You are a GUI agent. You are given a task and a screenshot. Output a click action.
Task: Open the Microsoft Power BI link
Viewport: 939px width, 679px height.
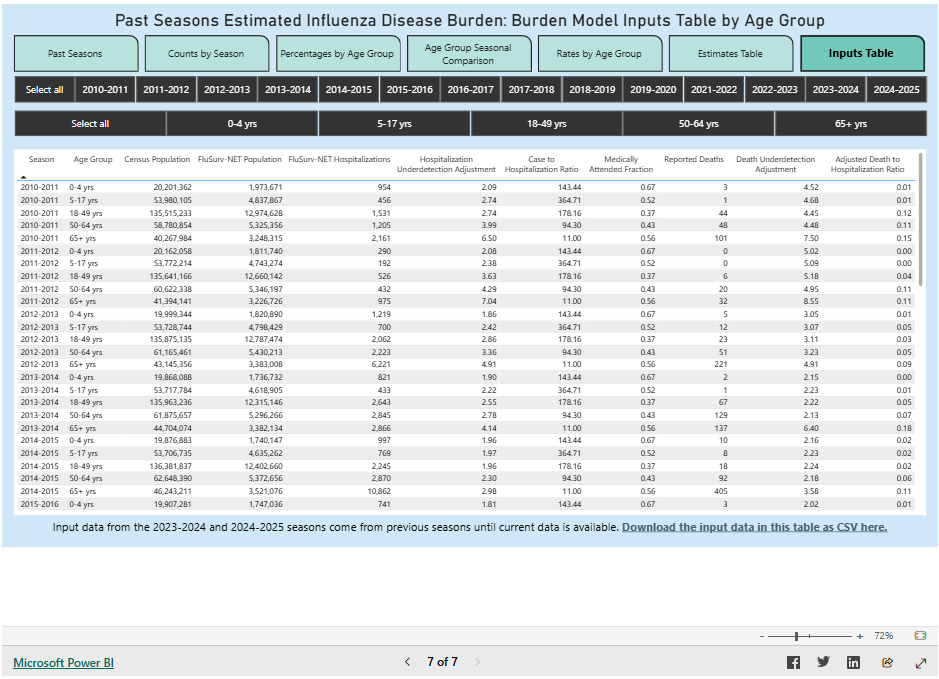(62, 662)
